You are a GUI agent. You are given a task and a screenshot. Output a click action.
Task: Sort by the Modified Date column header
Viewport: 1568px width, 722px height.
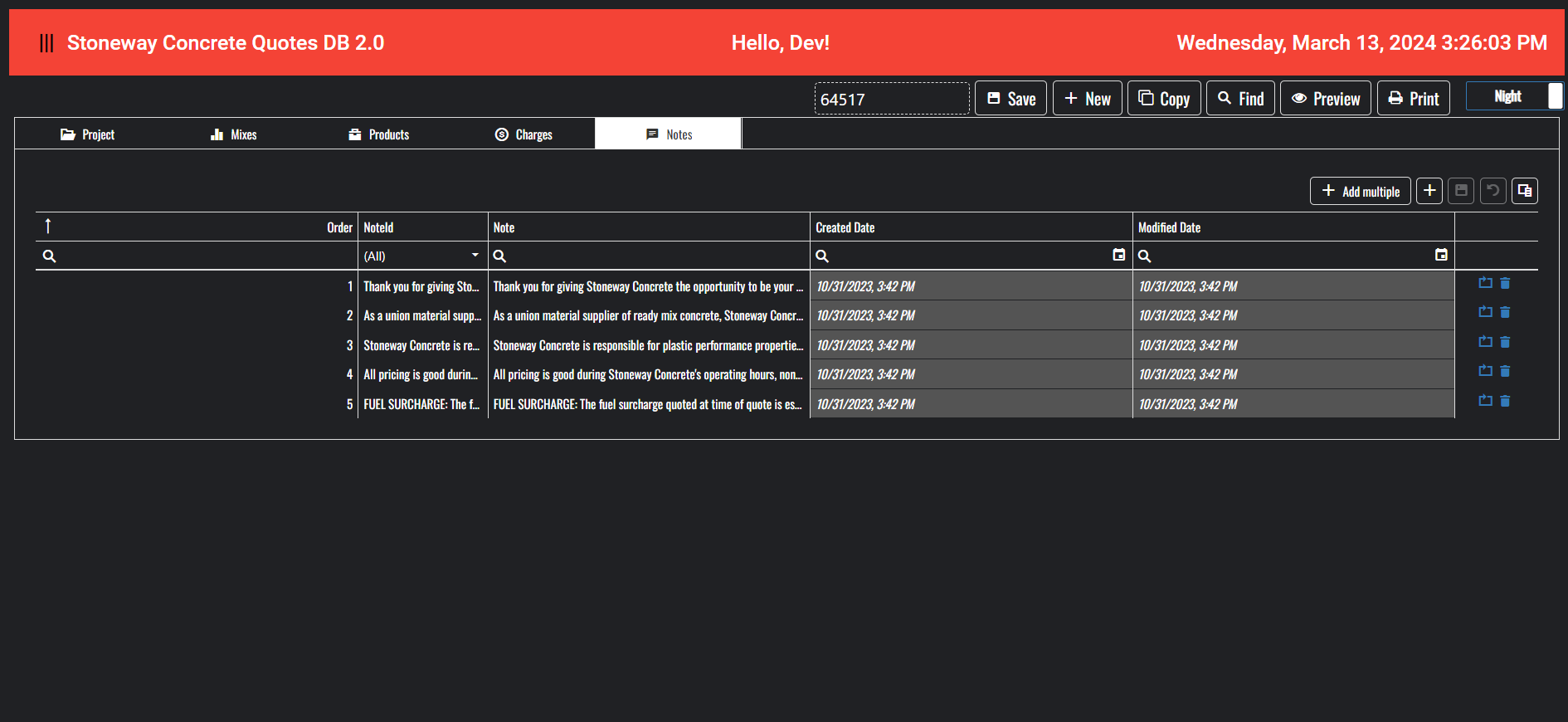(1293, 227)
